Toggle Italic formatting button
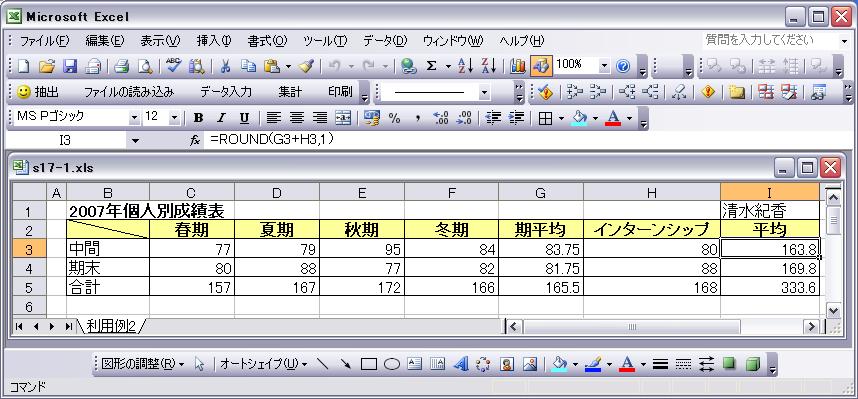The width and height of the screenshot is (858, 399). click(x=221, y=118)
